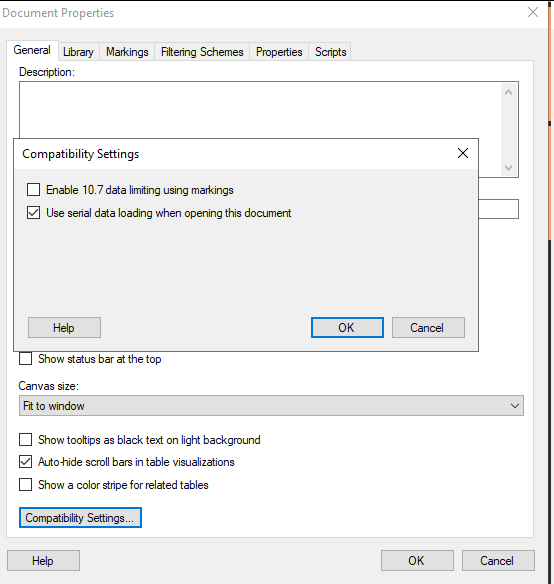Enable tooltips as black text on light background
The height and width of the screenshot is (584, 554).
[x=25, y=439]
